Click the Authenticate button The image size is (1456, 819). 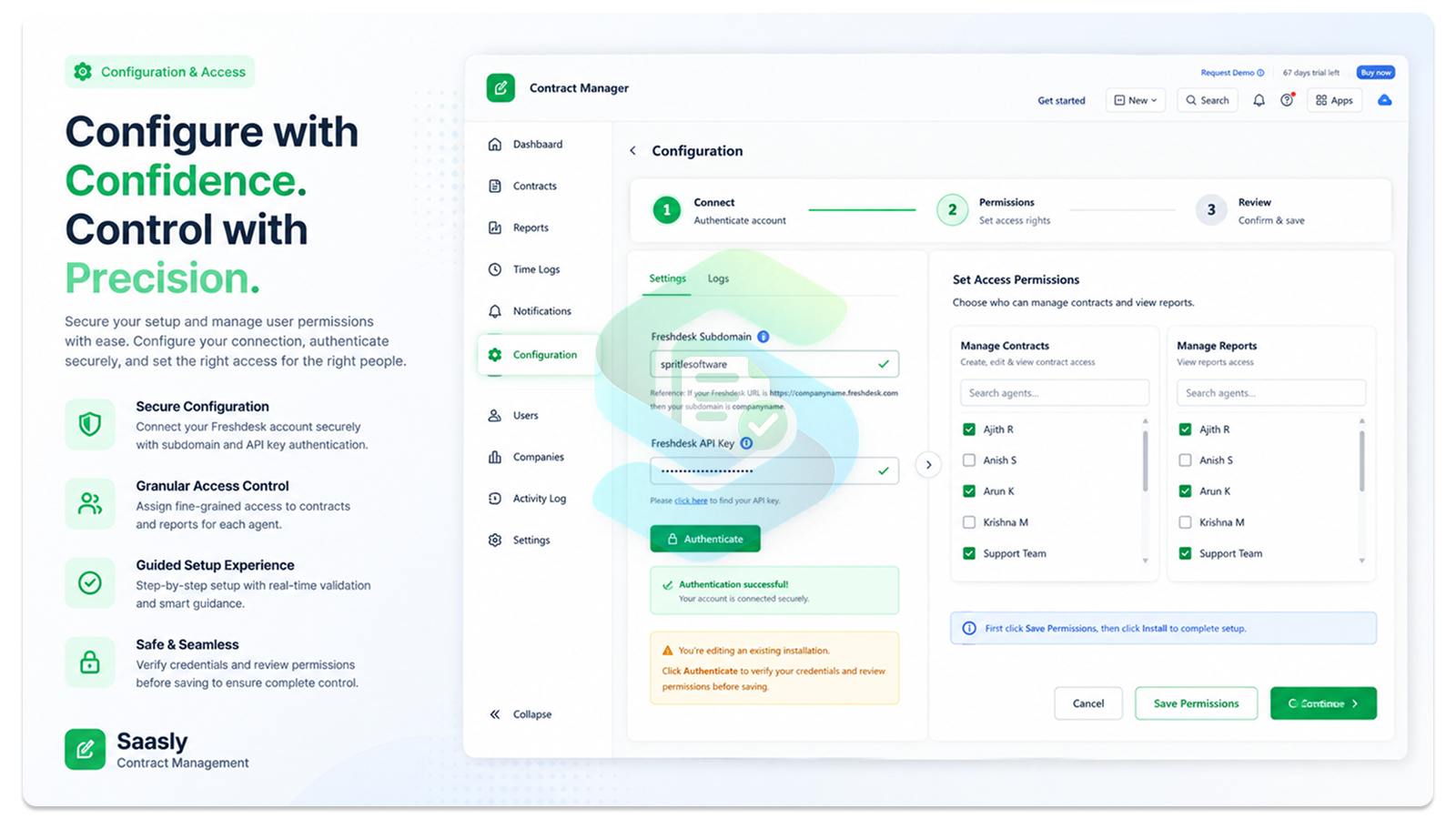tap(705, 539)
